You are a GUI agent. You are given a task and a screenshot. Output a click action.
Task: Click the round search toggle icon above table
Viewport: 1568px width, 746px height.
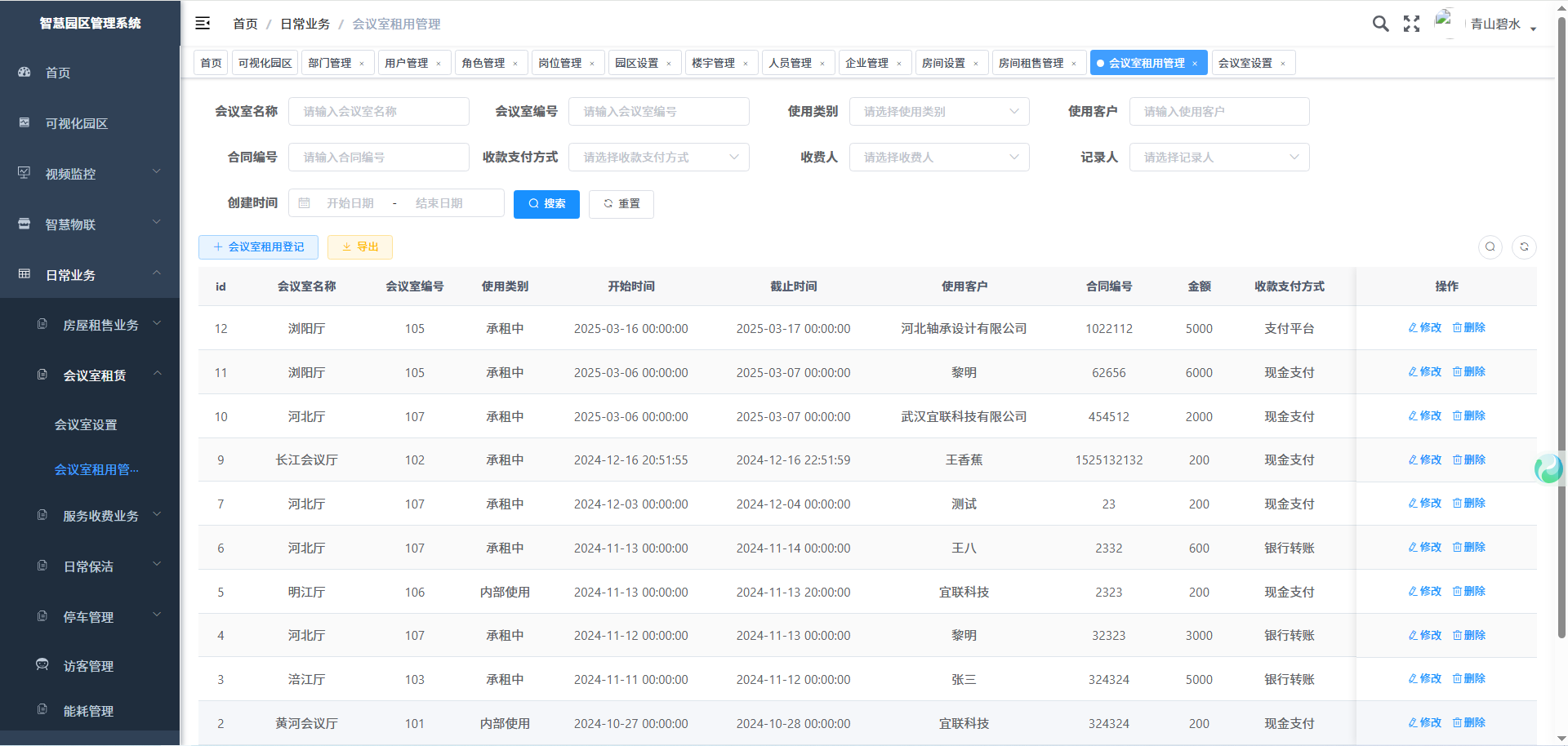[x=1490, y=246]
